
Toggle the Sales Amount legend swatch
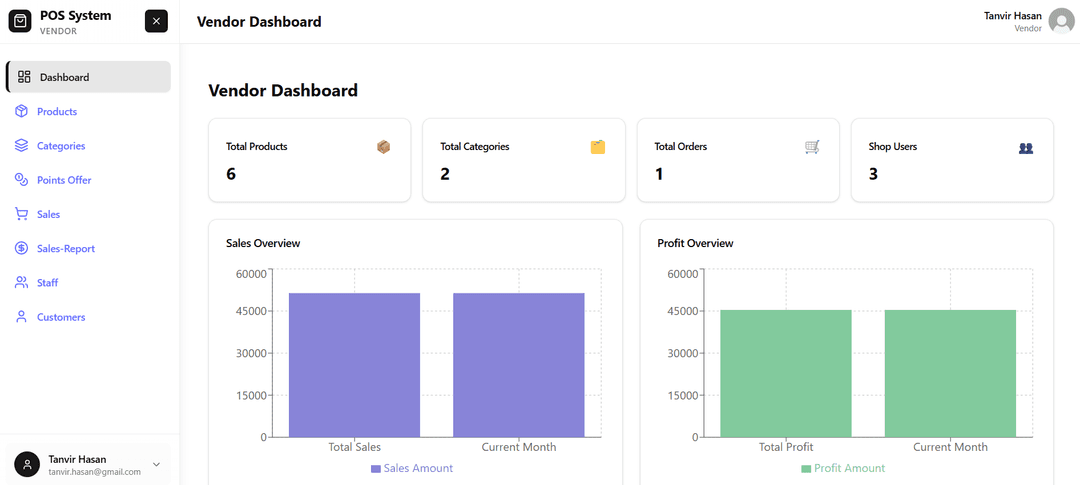coord(376,468)
